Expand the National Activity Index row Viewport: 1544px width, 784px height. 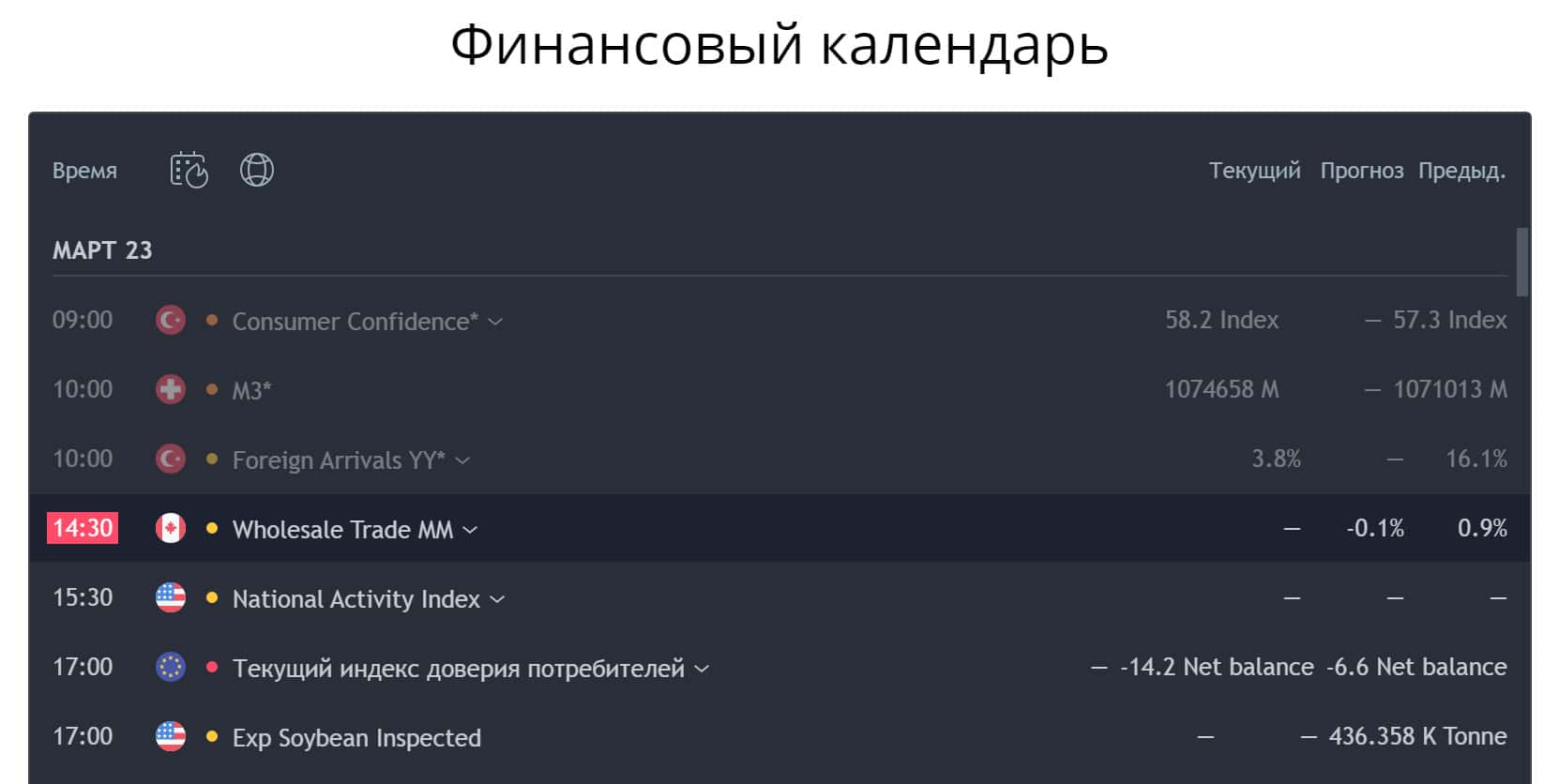pos(498,599)
